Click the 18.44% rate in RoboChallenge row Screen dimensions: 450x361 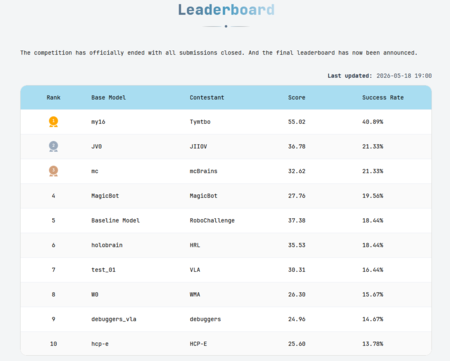click(x=373, y=221)
